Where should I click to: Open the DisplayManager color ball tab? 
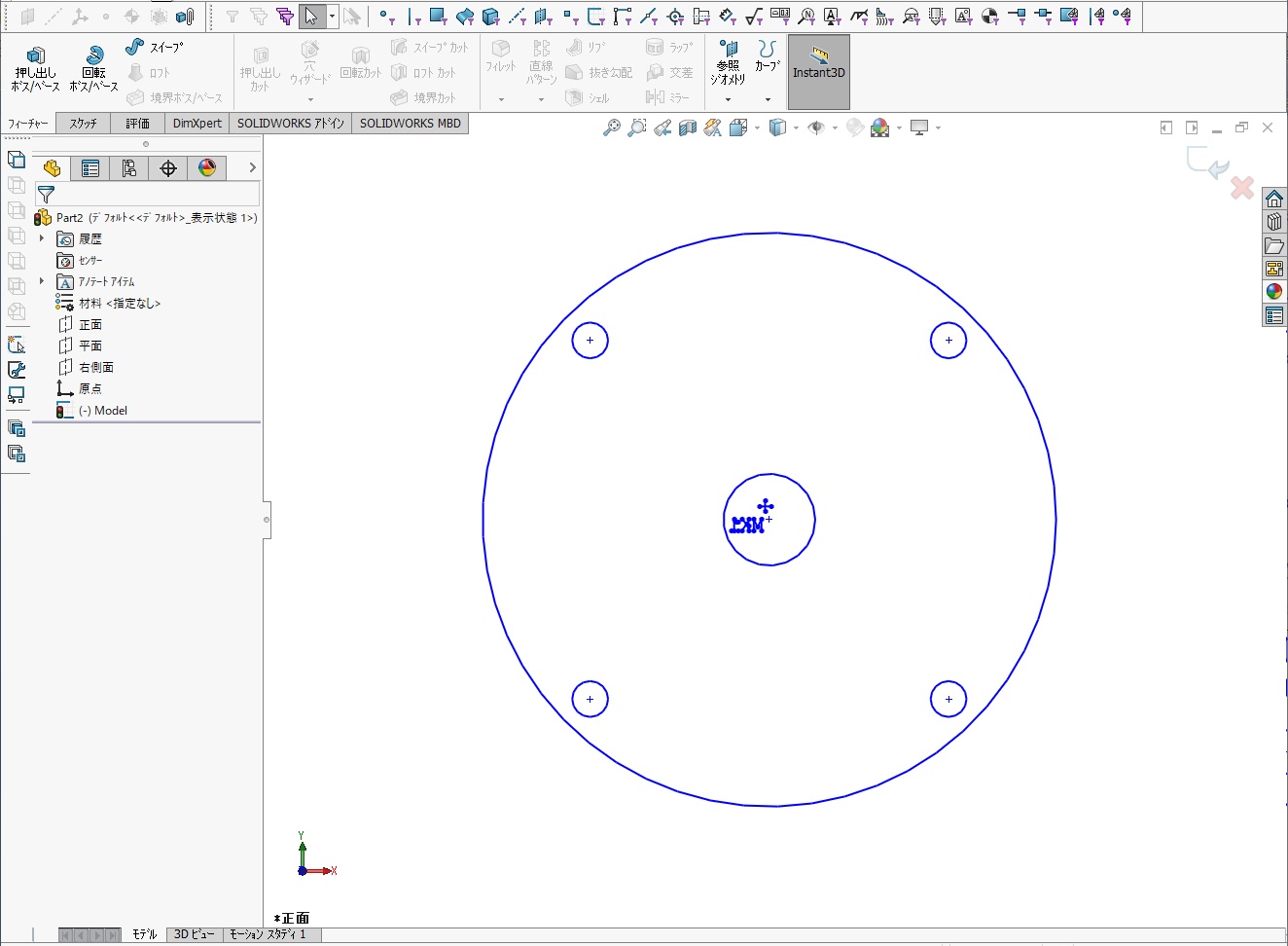click(x=207, y=168)
